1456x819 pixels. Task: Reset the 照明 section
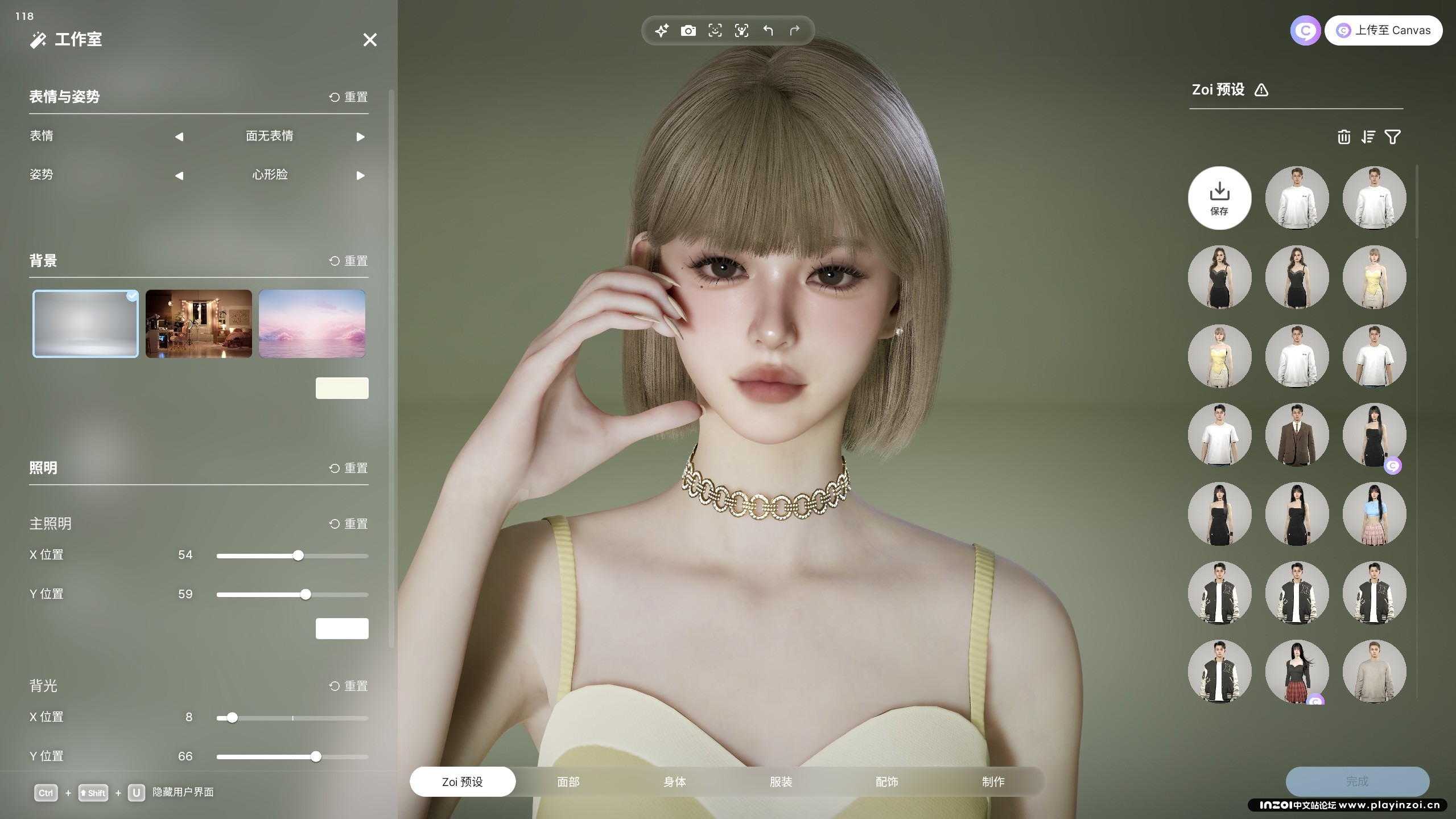pos(348,468)
